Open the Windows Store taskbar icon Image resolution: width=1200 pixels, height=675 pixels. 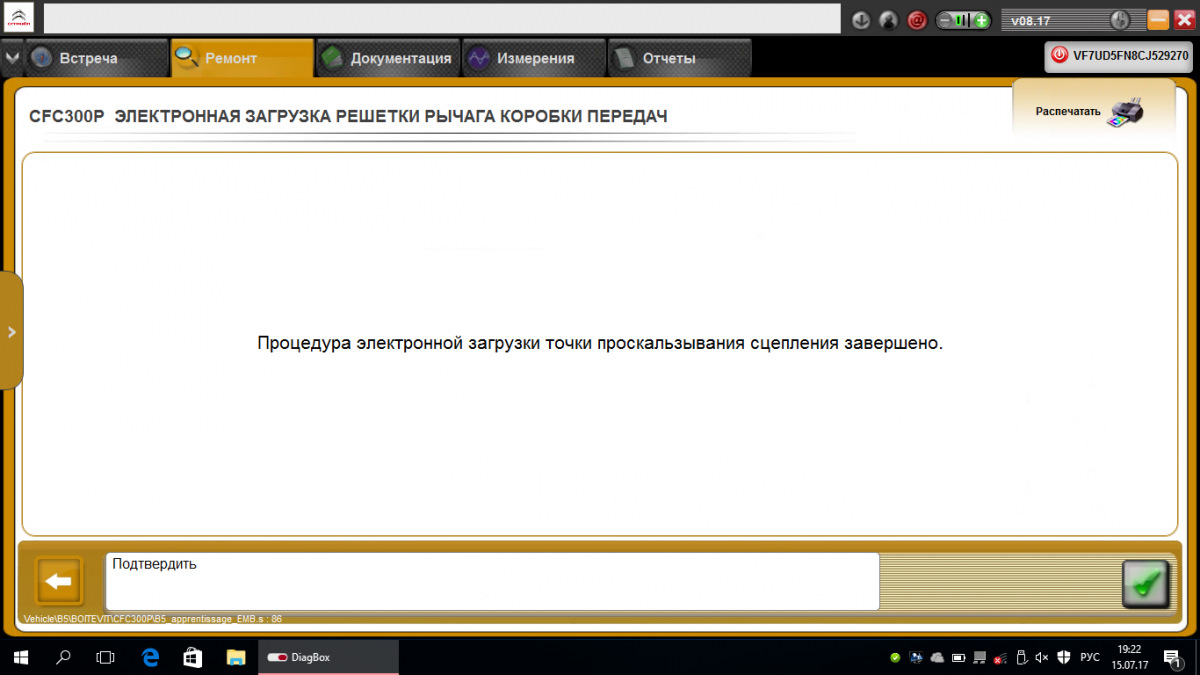[193, 657]
